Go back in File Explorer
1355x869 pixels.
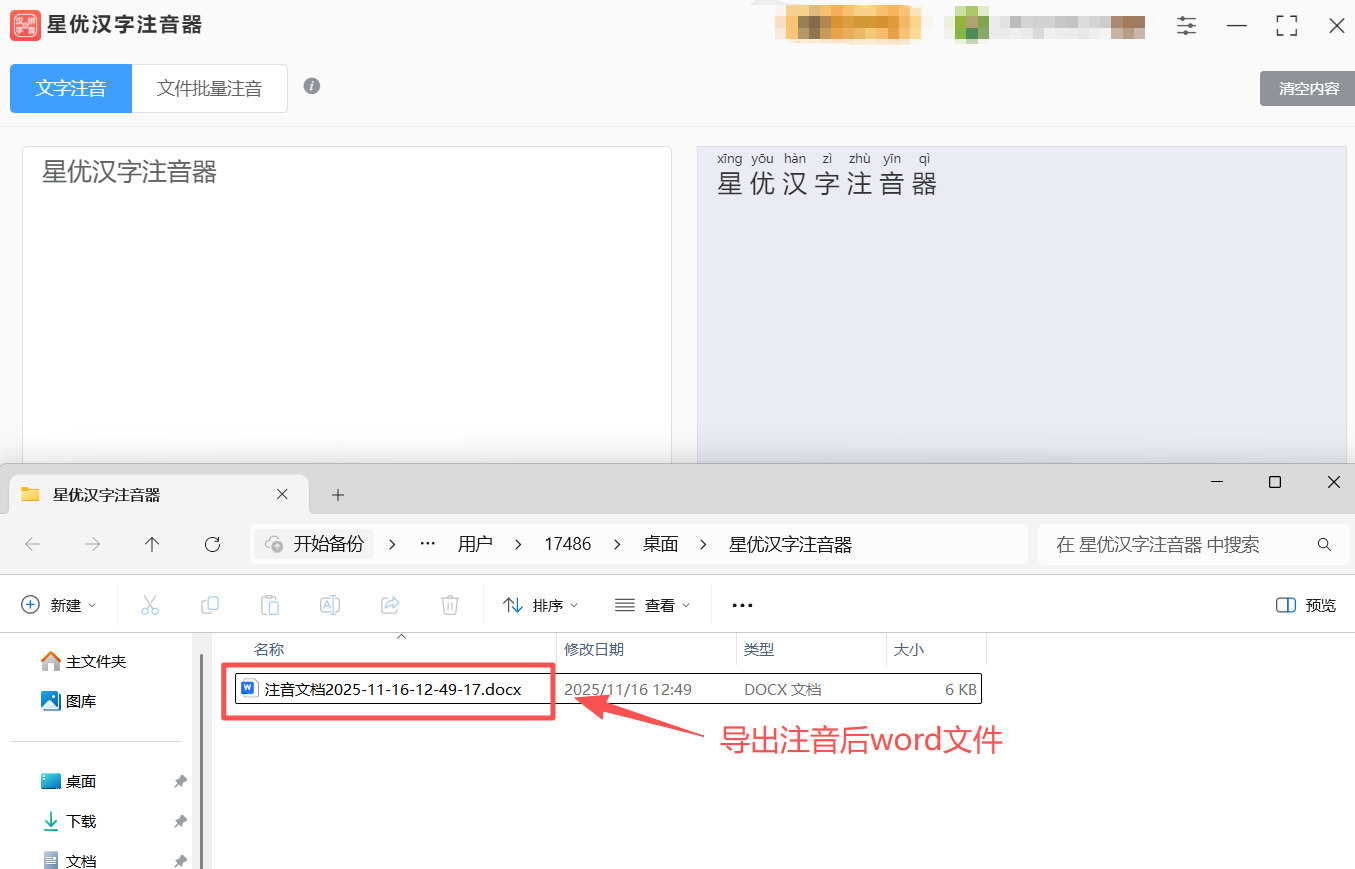point(33,544)
